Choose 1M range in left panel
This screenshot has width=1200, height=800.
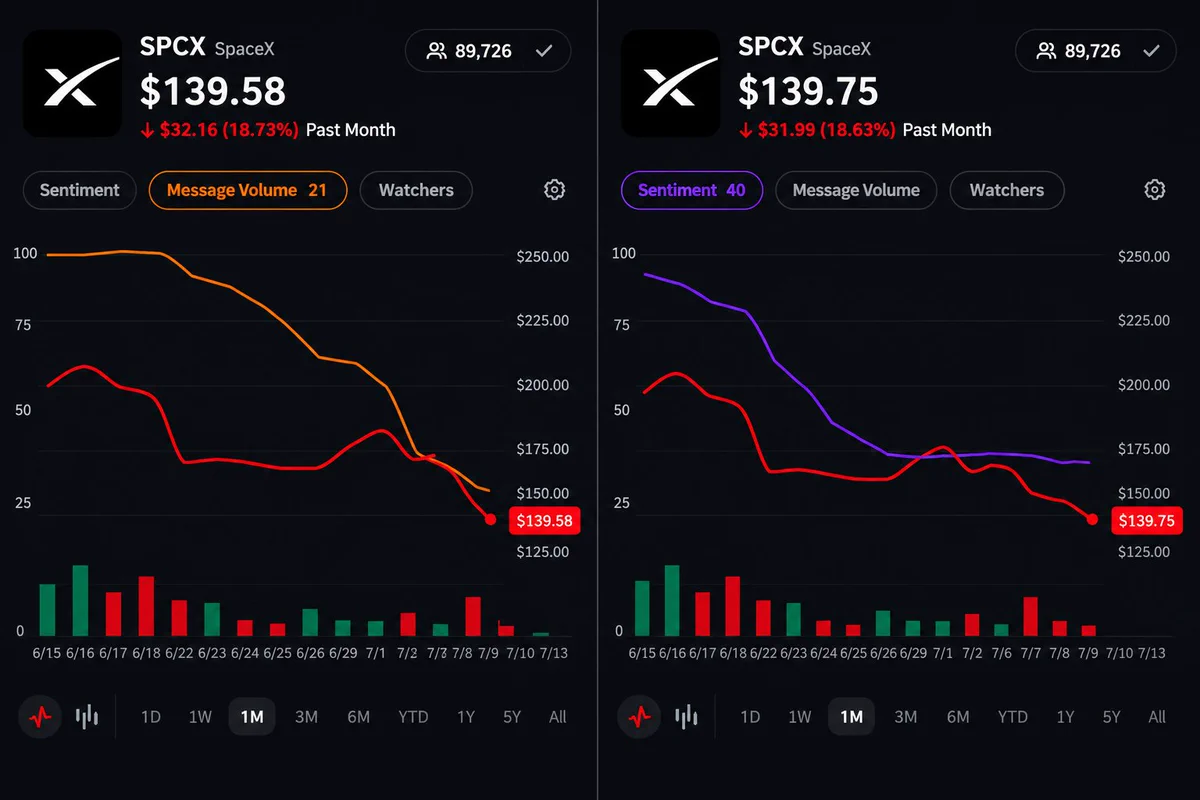point(252,716)
